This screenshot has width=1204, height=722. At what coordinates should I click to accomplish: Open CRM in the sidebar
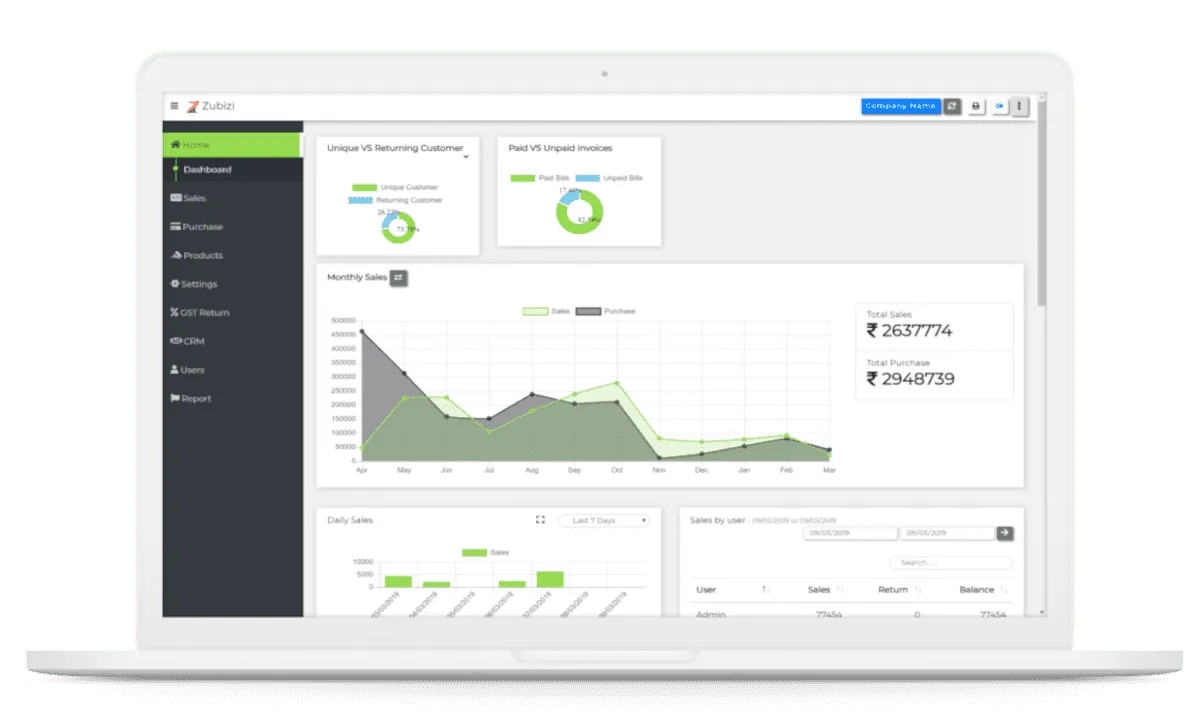point(187,341)
